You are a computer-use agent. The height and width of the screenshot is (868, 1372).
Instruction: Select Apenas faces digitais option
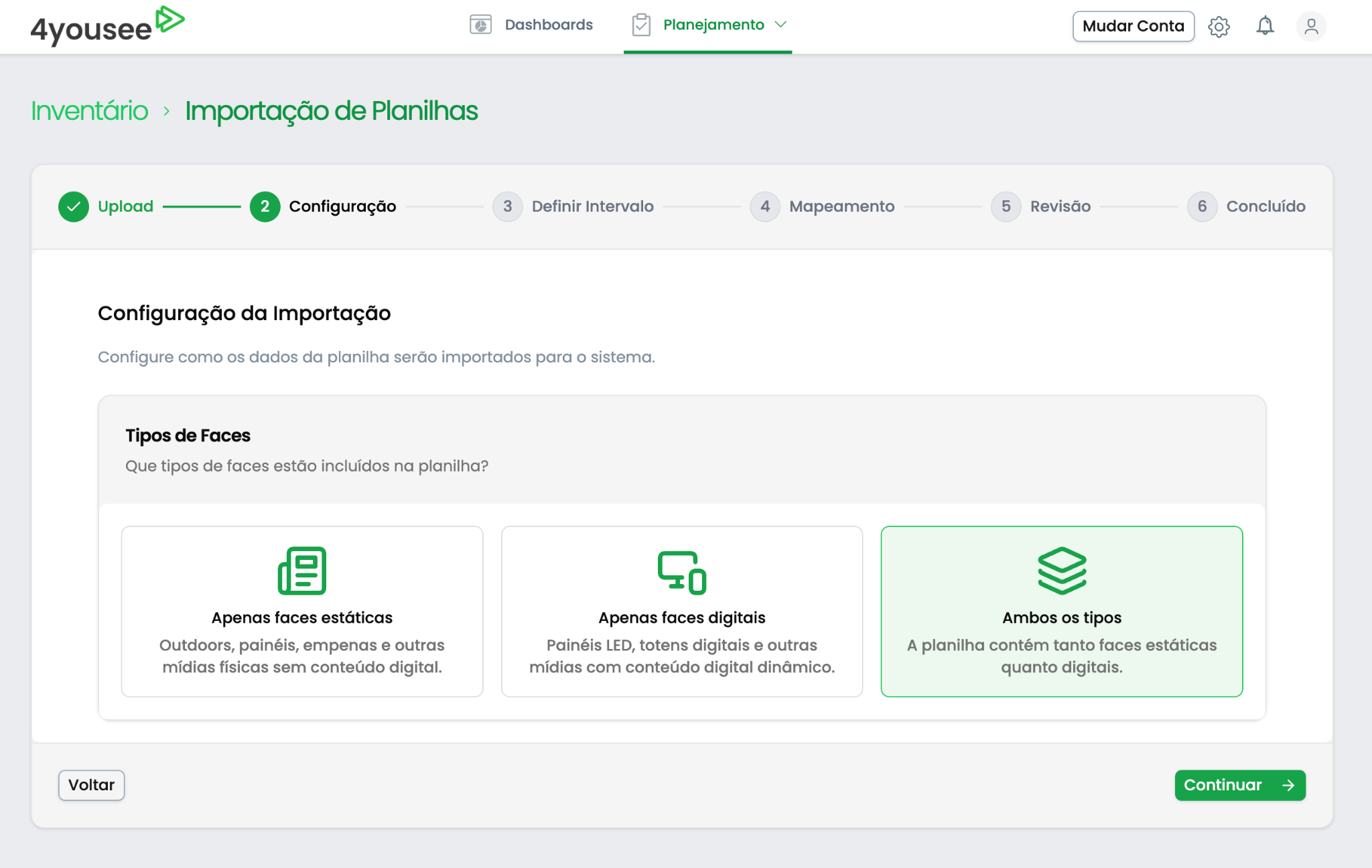(x=682, y=611)
